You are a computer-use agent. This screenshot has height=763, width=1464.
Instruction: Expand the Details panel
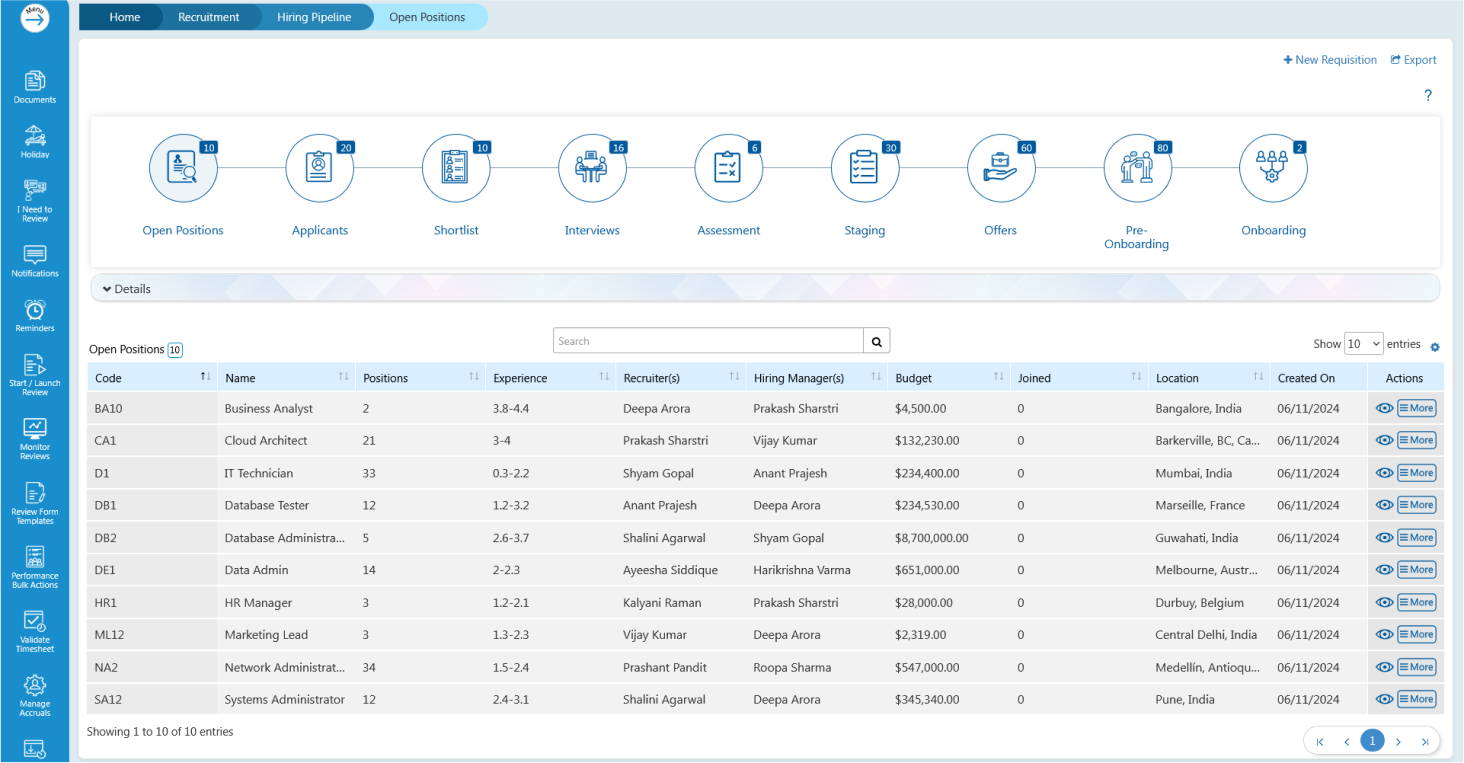pyautogui.click(x=127, y=289)
